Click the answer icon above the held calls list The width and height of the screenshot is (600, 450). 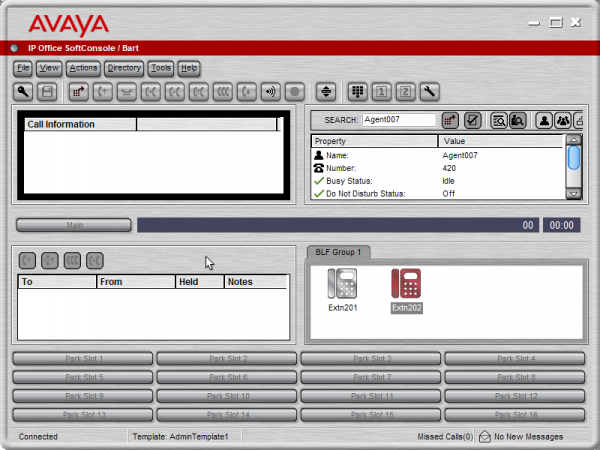[27, 261]
